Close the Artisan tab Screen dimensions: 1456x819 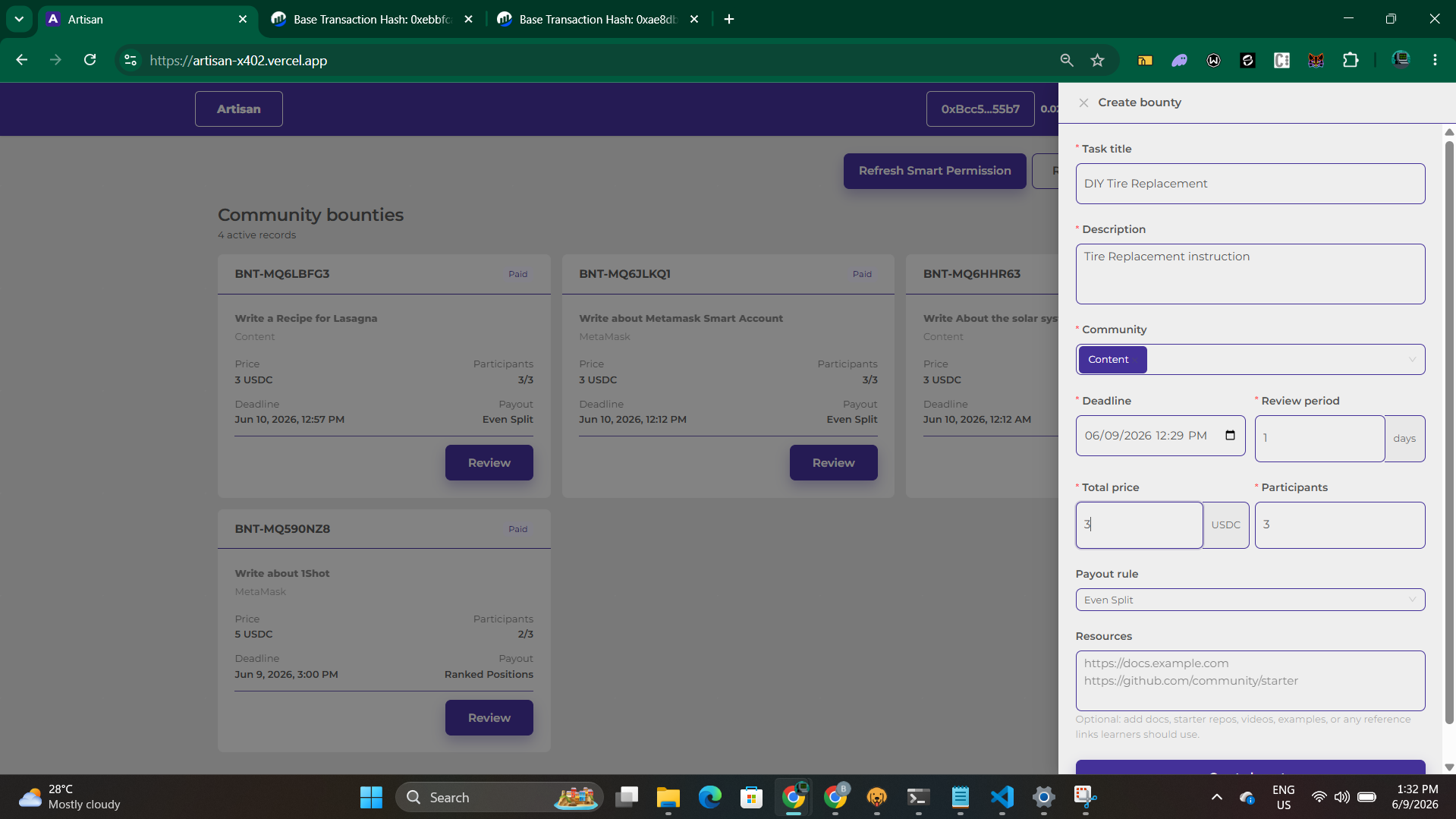[x=243, y=19]
